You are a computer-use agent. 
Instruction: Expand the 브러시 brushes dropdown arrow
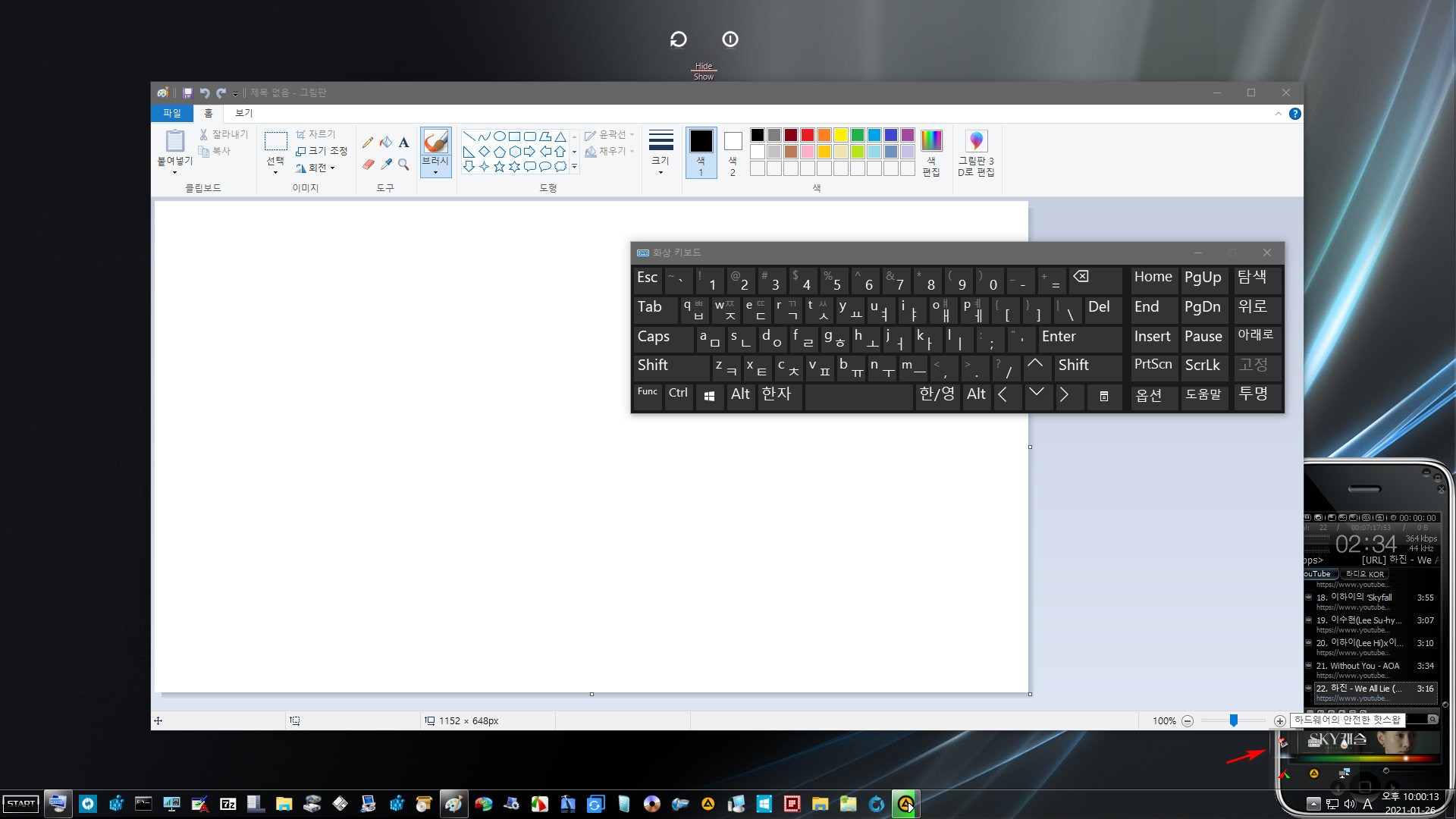(x=435, y=172)
